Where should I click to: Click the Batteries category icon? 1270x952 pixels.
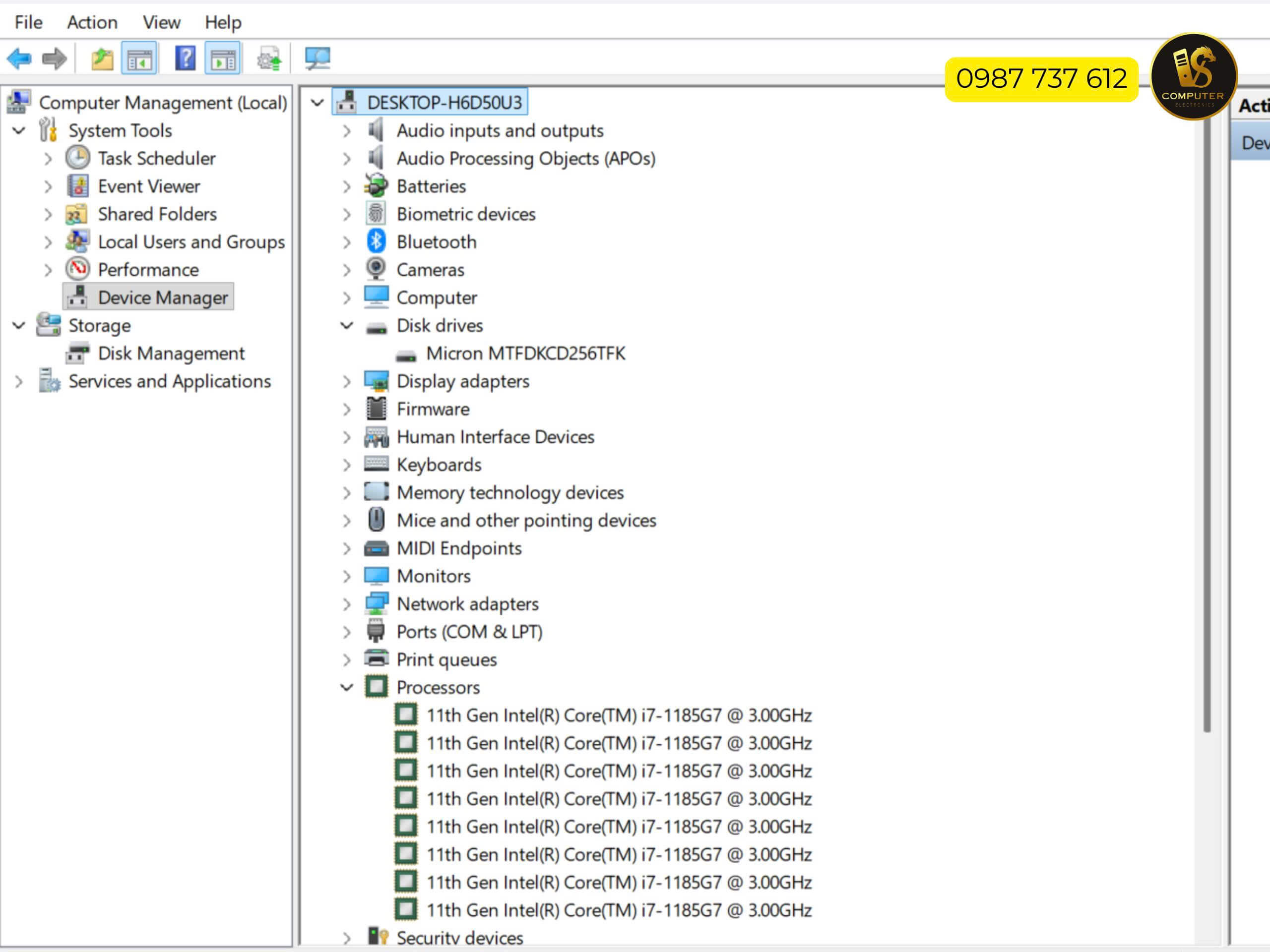(x=376, y=186)
